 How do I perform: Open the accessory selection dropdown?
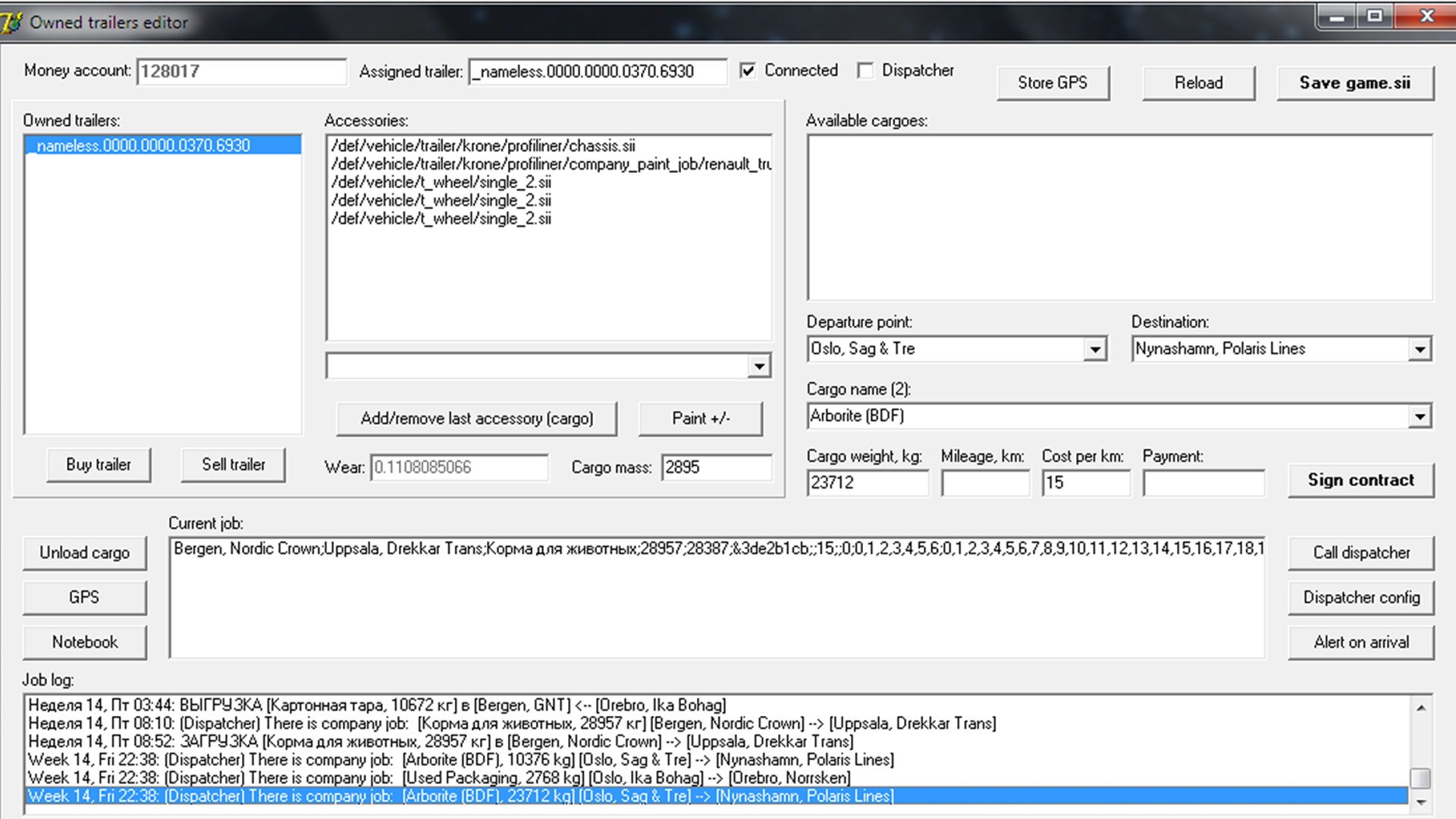point(758,367)
